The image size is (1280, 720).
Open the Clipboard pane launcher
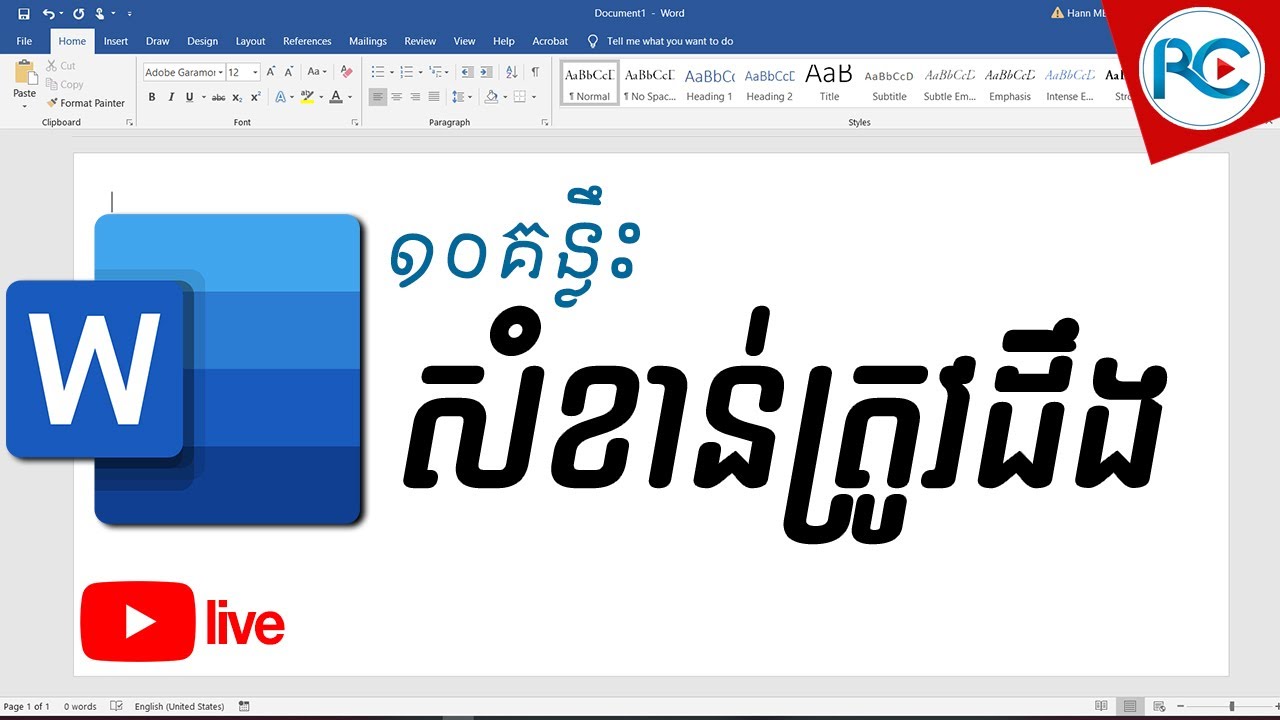point(129,122)
